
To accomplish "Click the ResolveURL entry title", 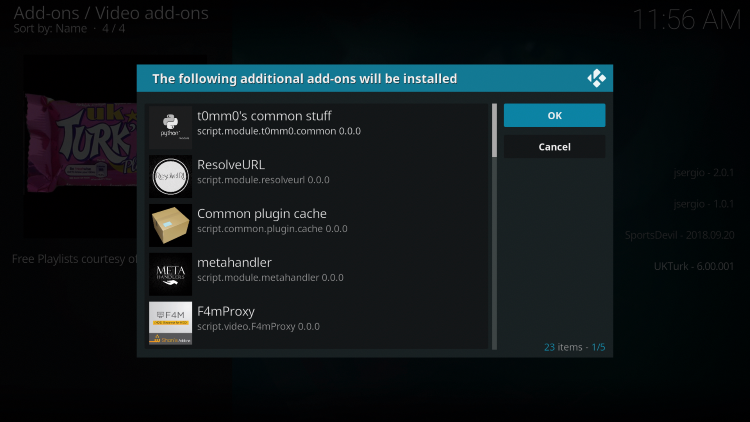I will pyautogui.click(x=231, y=165).
